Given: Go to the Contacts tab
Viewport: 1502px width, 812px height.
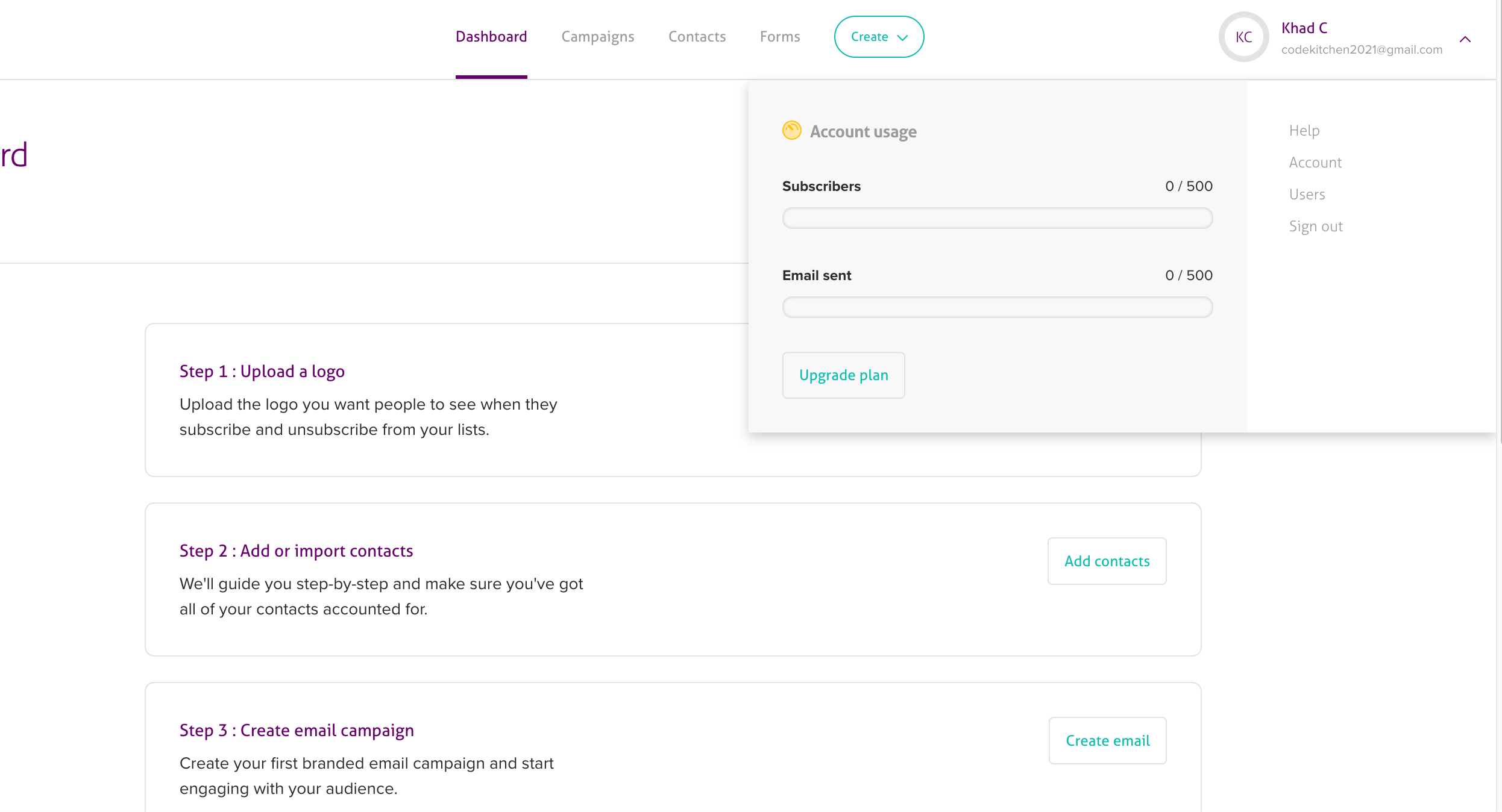Looking at the screenshot, I should tap(697, 37).
